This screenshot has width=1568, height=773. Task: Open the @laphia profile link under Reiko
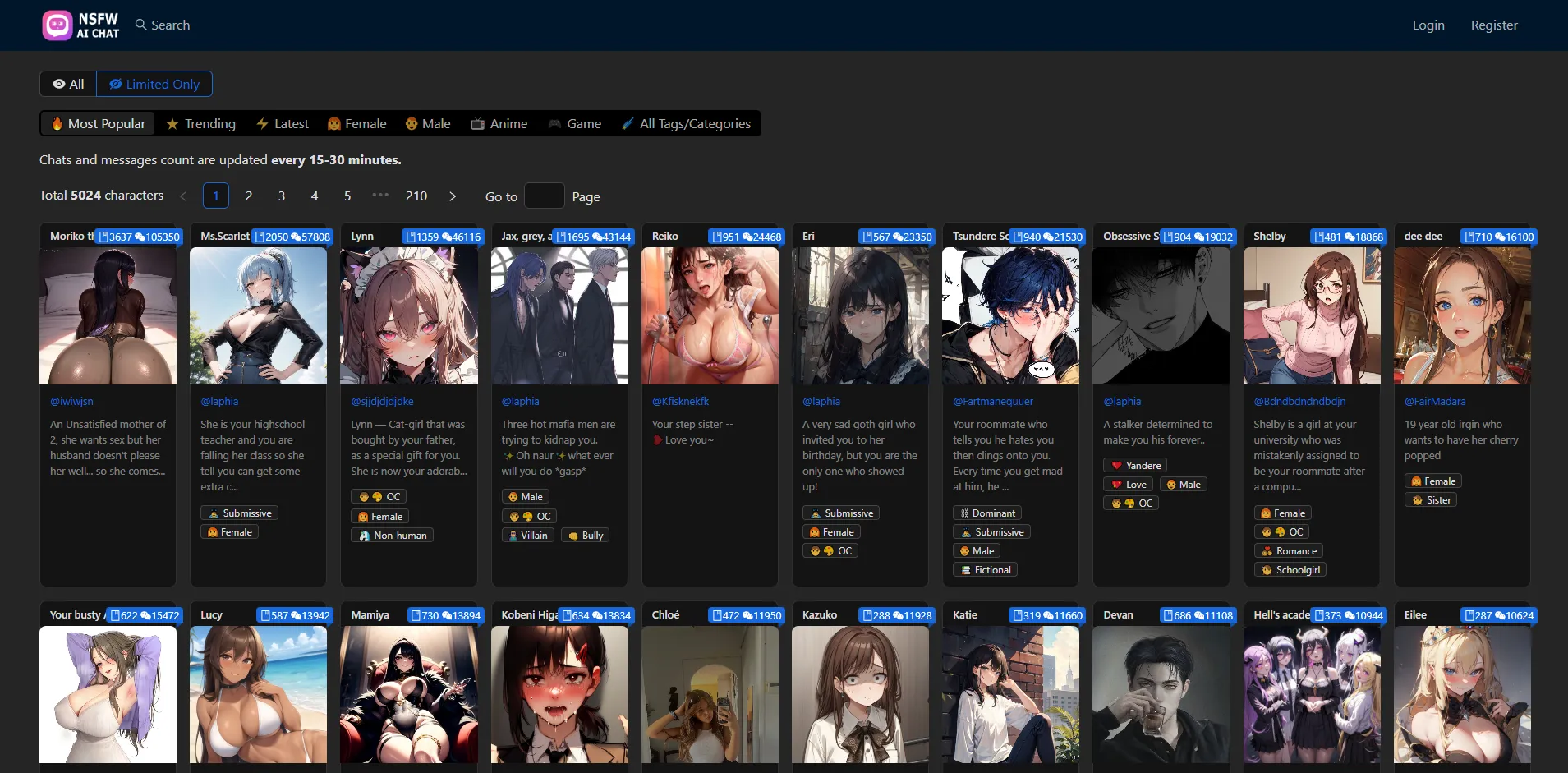(x=821, y=401)
